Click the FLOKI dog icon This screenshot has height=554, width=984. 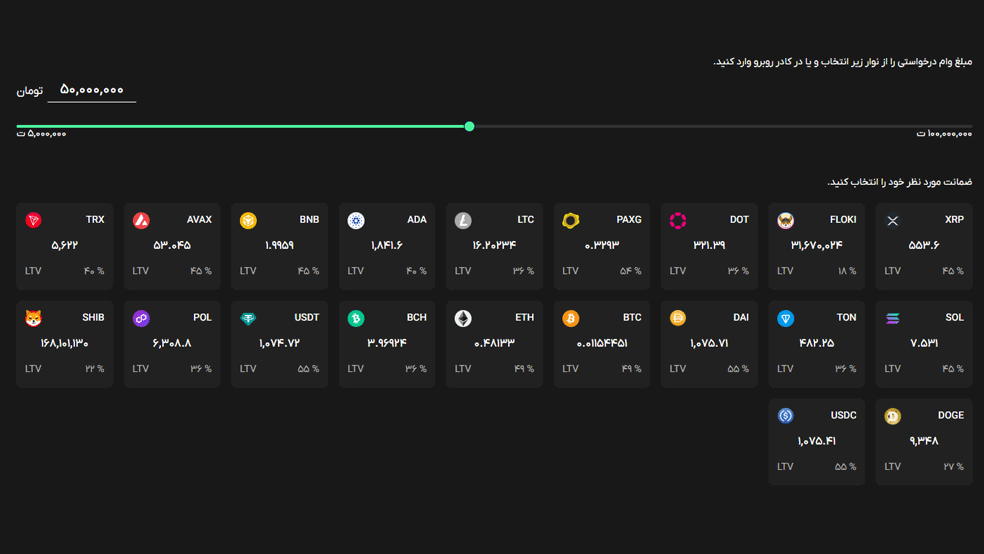coord(786,220)
